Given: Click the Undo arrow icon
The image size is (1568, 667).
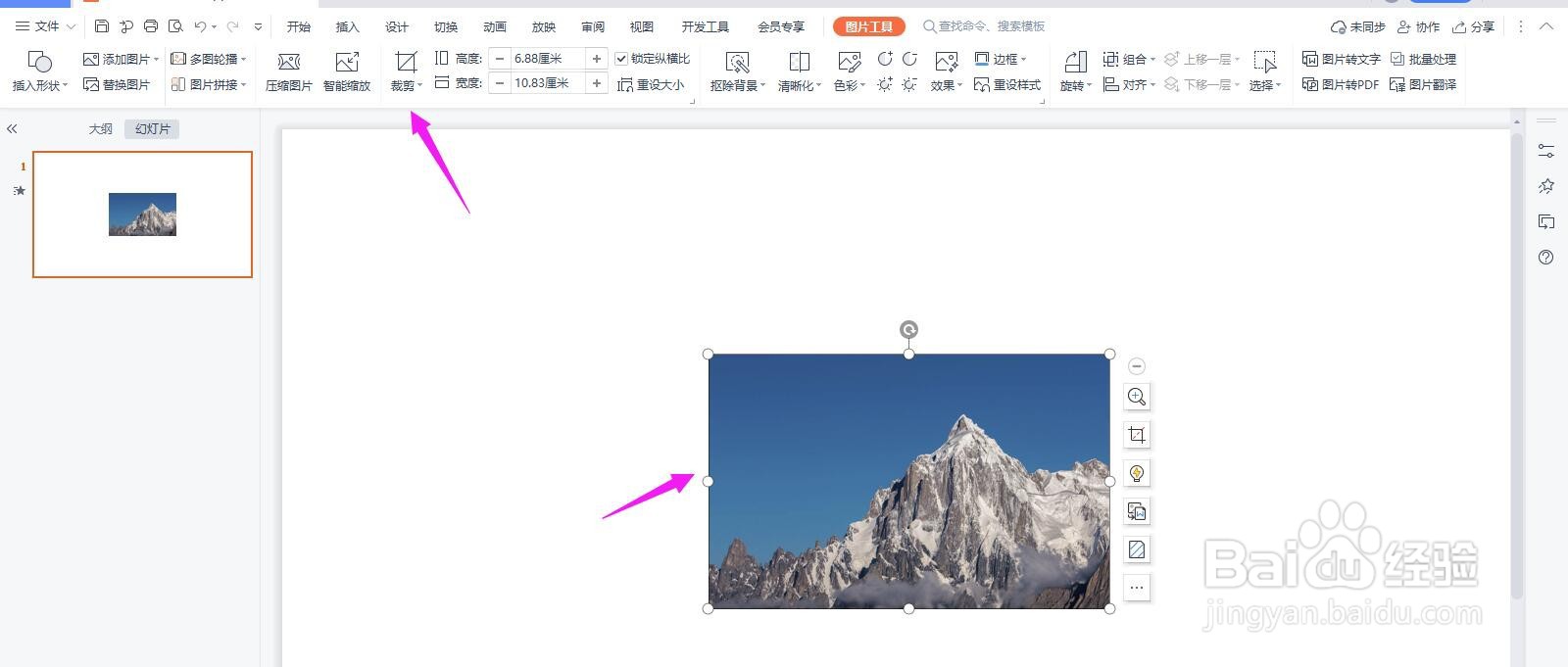Looking at the screenshot, I should click(x=200, y=26).
